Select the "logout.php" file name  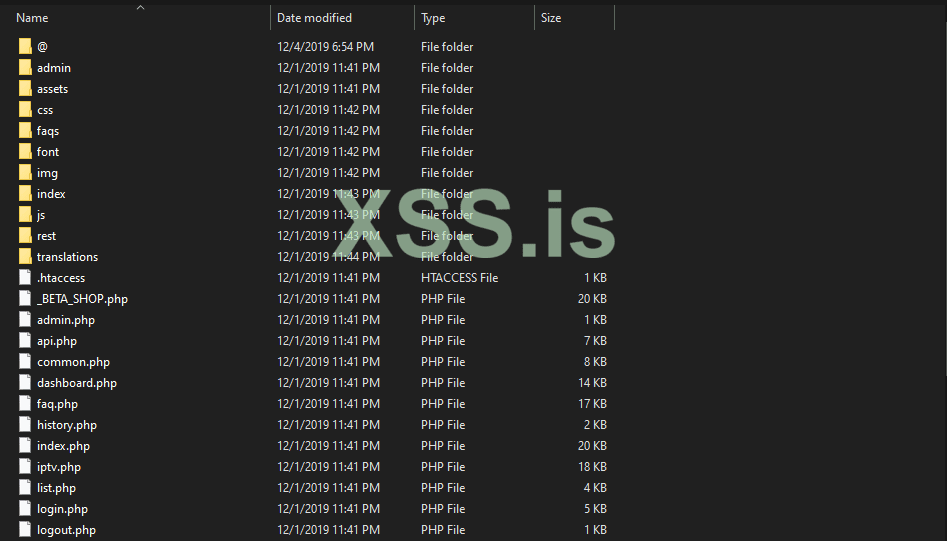pos(66,530)
